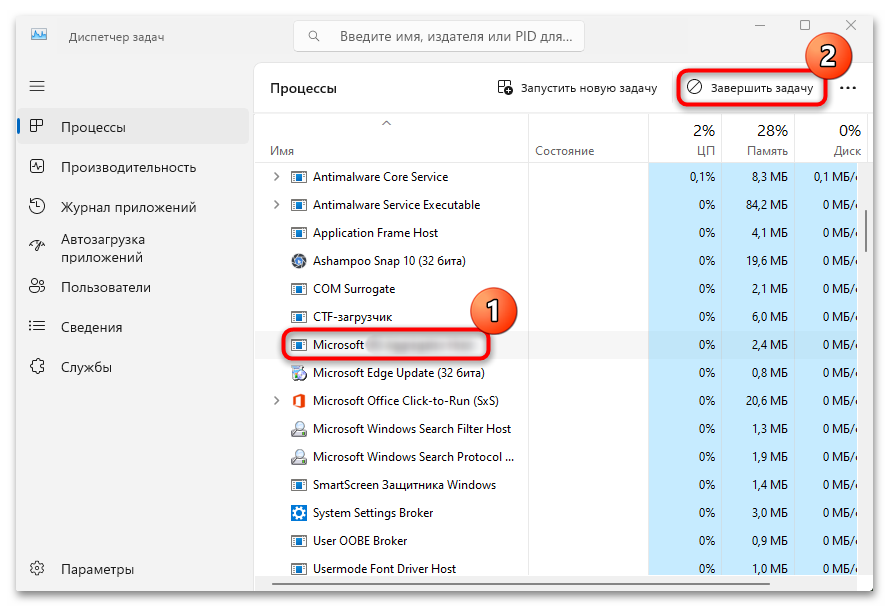Click the Application Frame Host icon
The width and height of the screenshot is (889, 607).
coord(298,233)
